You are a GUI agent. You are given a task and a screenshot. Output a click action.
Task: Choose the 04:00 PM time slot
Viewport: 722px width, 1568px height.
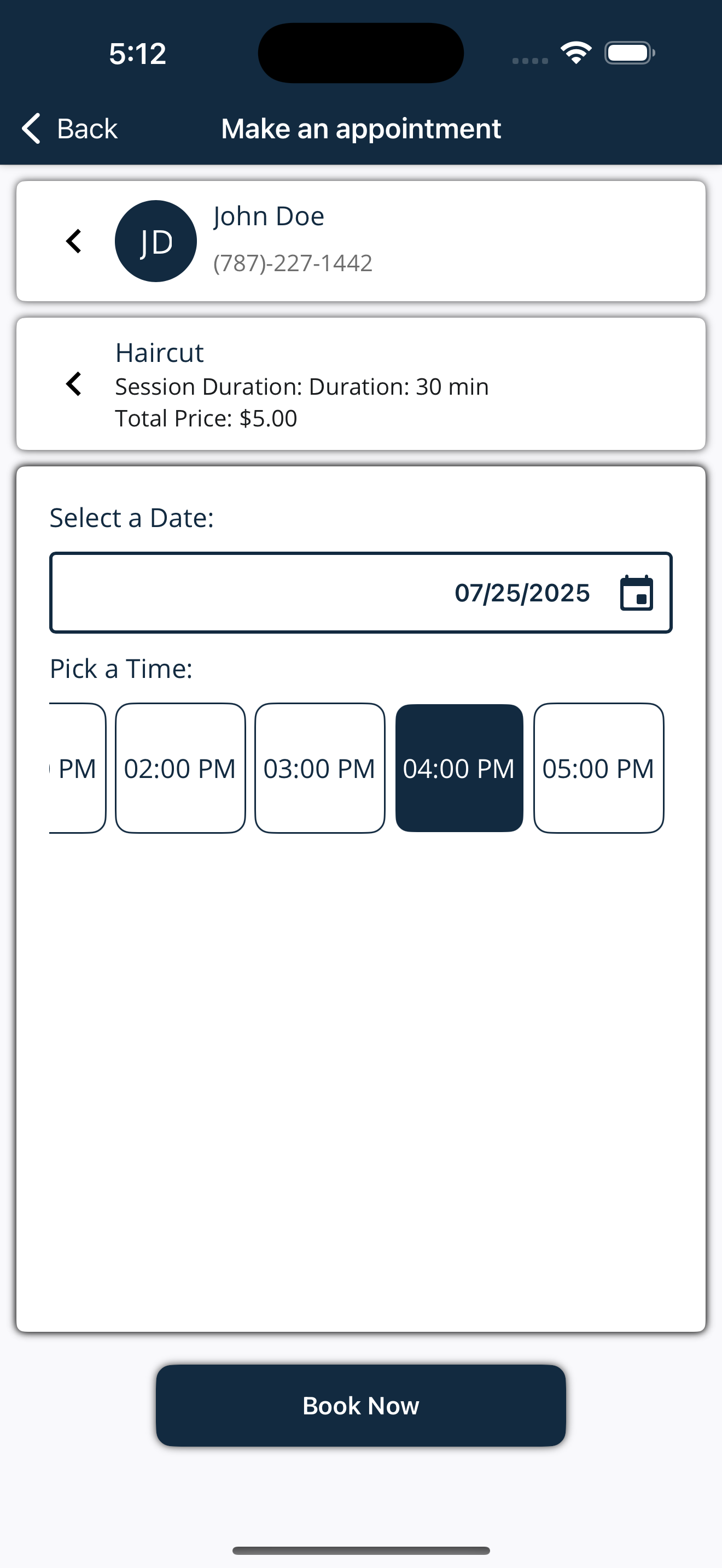point(459,768)
